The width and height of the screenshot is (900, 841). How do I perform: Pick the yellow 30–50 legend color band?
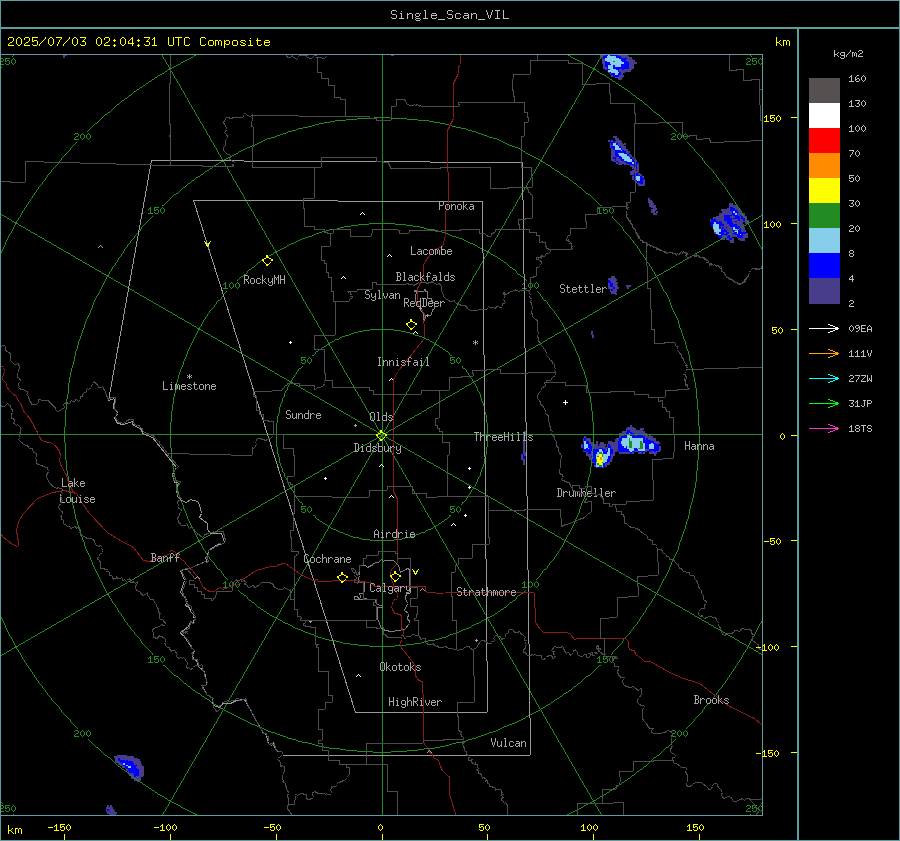pyautogui.click(x=824, y=191)
